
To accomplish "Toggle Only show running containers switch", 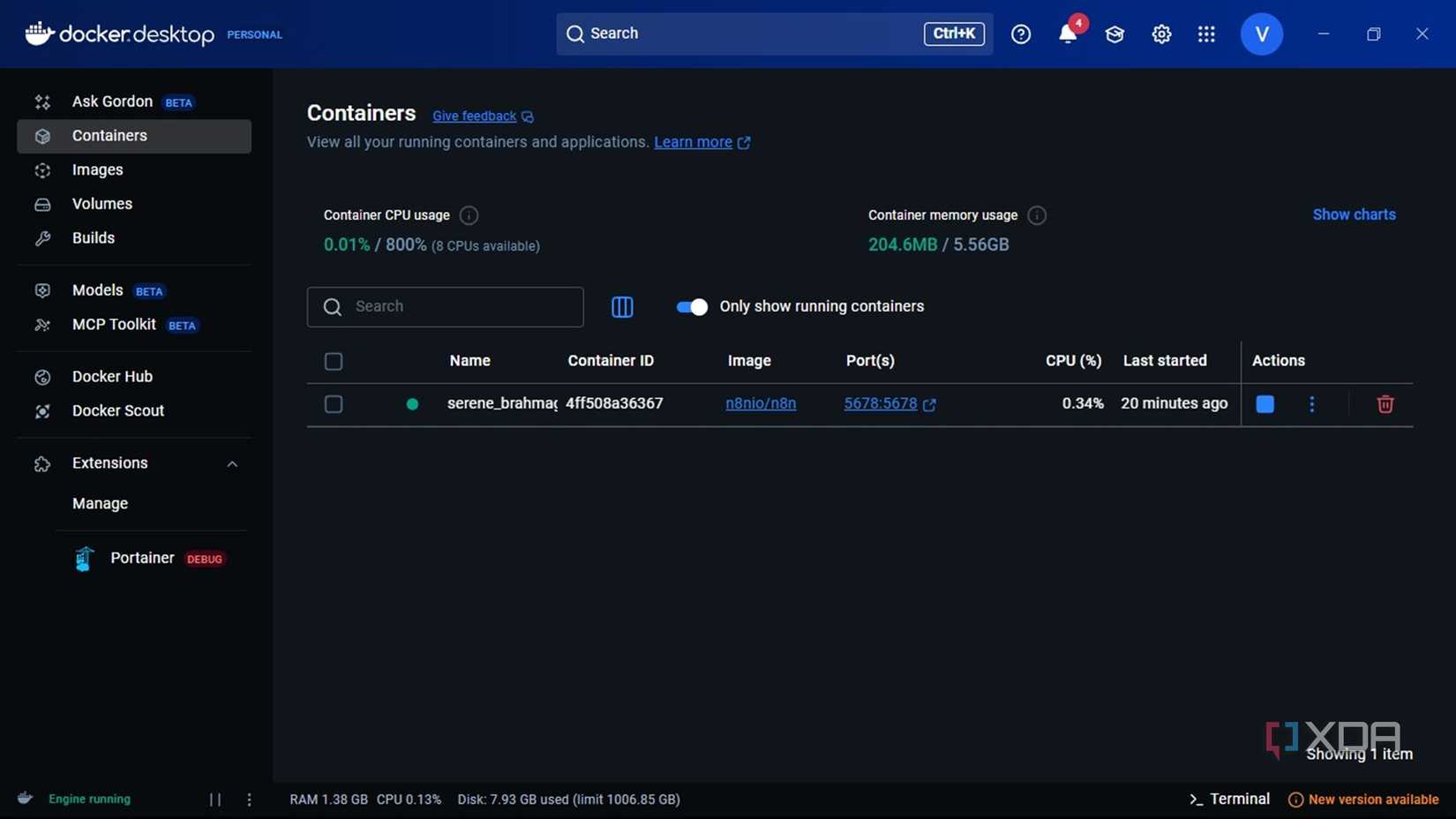I will tap(692, 306).
